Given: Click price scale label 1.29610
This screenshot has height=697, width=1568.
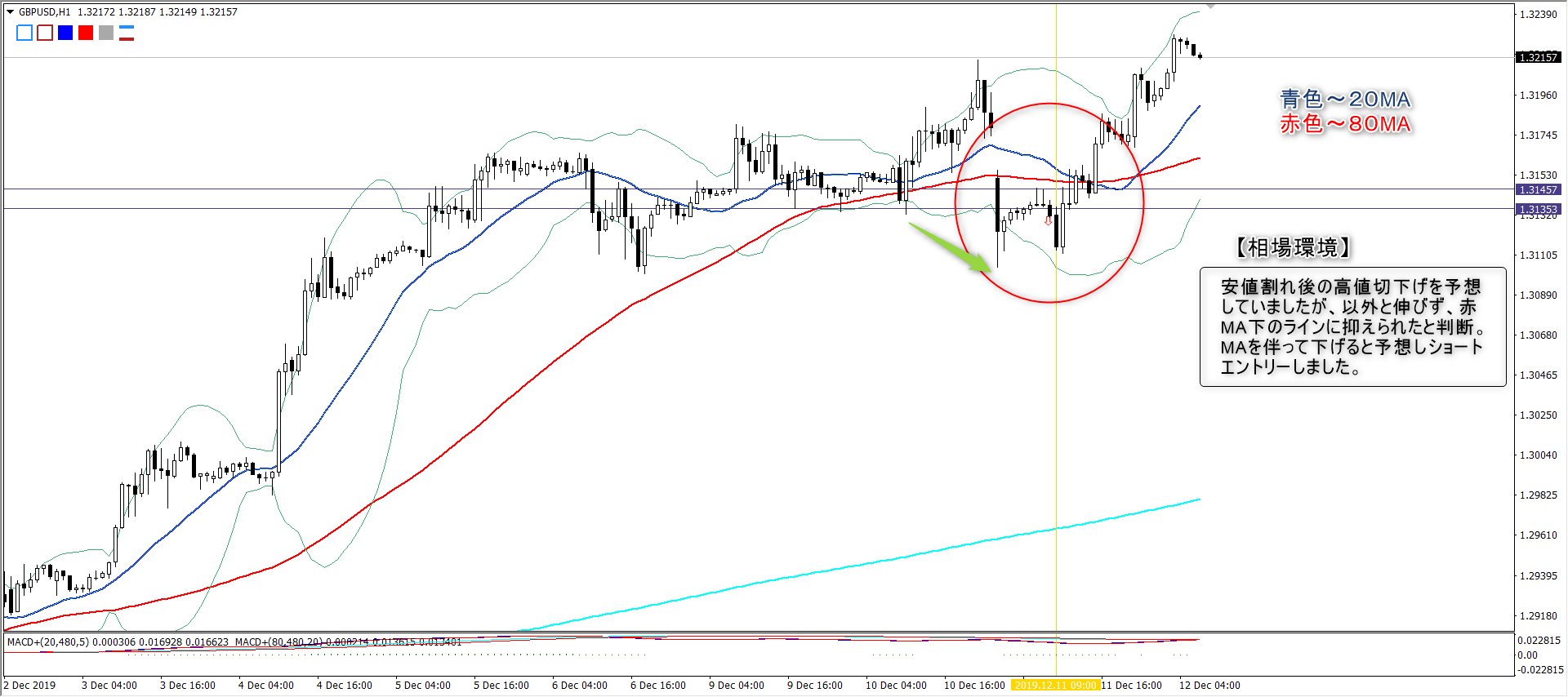Looking at the screenshot, I should coord(1538,535).
